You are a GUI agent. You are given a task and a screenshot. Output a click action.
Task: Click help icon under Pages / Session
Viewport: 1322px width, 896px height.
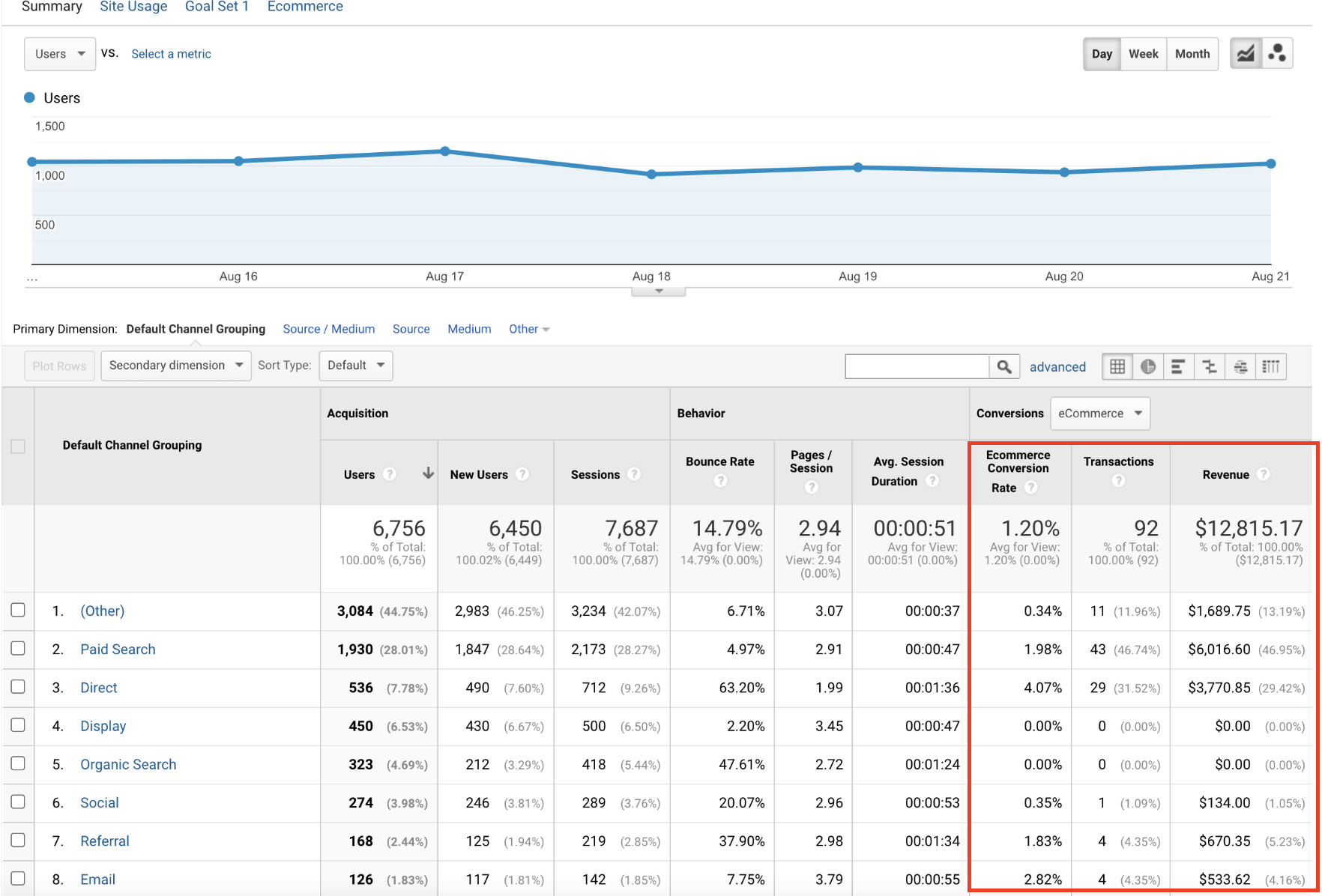point(811,488)
